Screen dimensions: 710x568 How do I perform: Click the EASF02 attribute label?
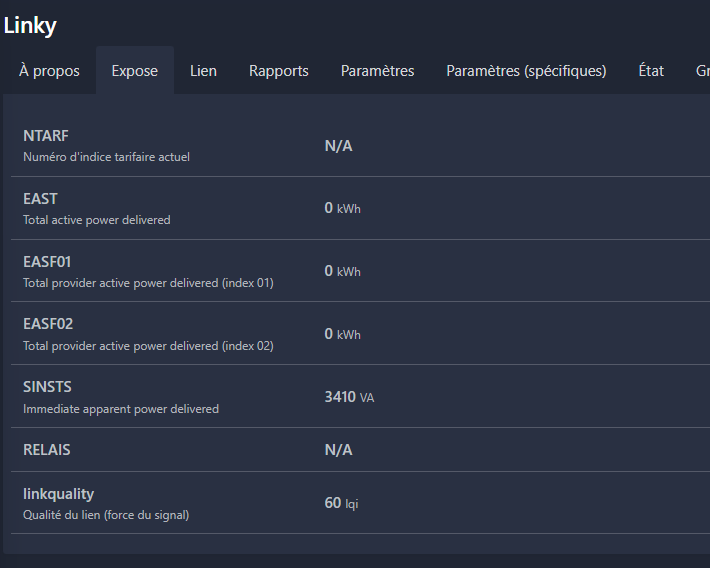click(48, 324)
